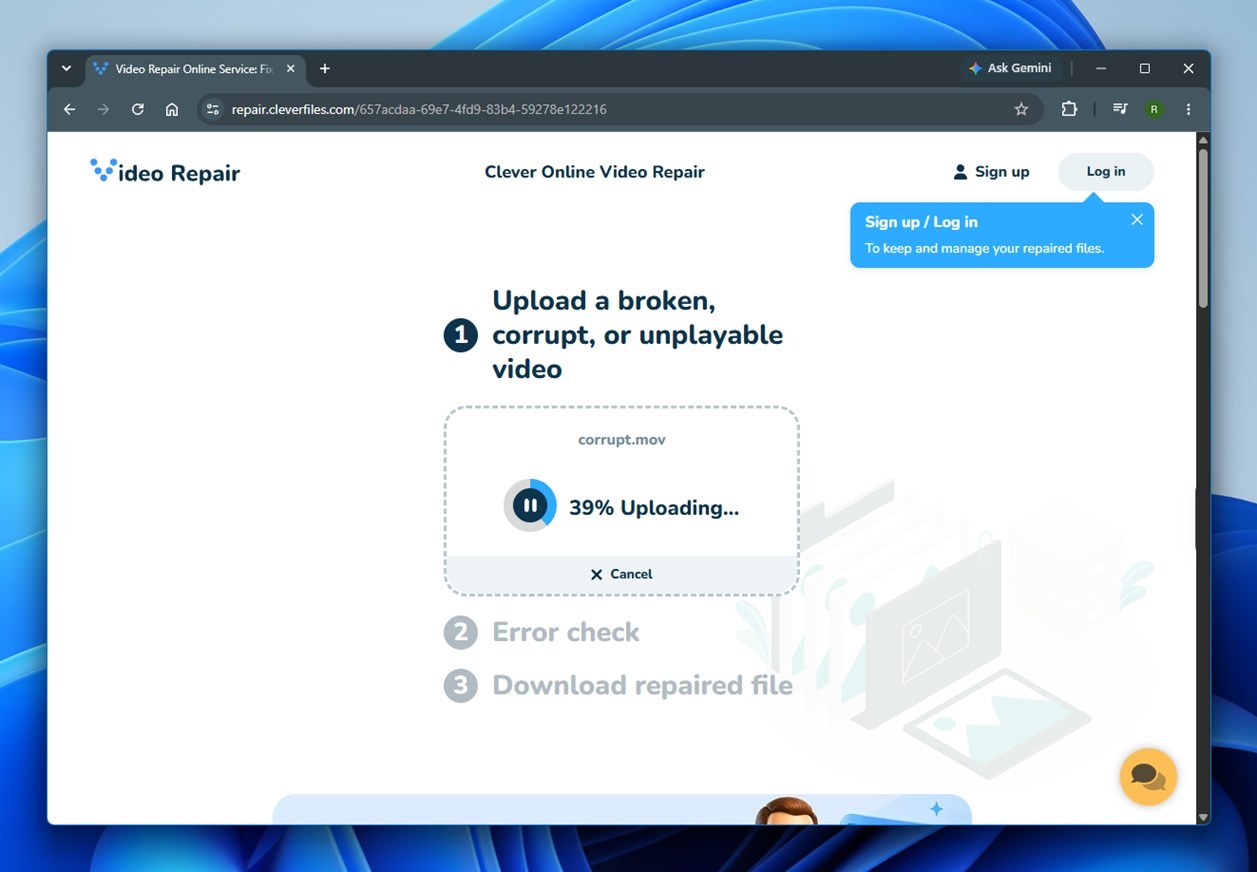The width and height of the screenshot is (1257, 872).
Task: Minimize the Chrome window
Action: (1101, 69)
